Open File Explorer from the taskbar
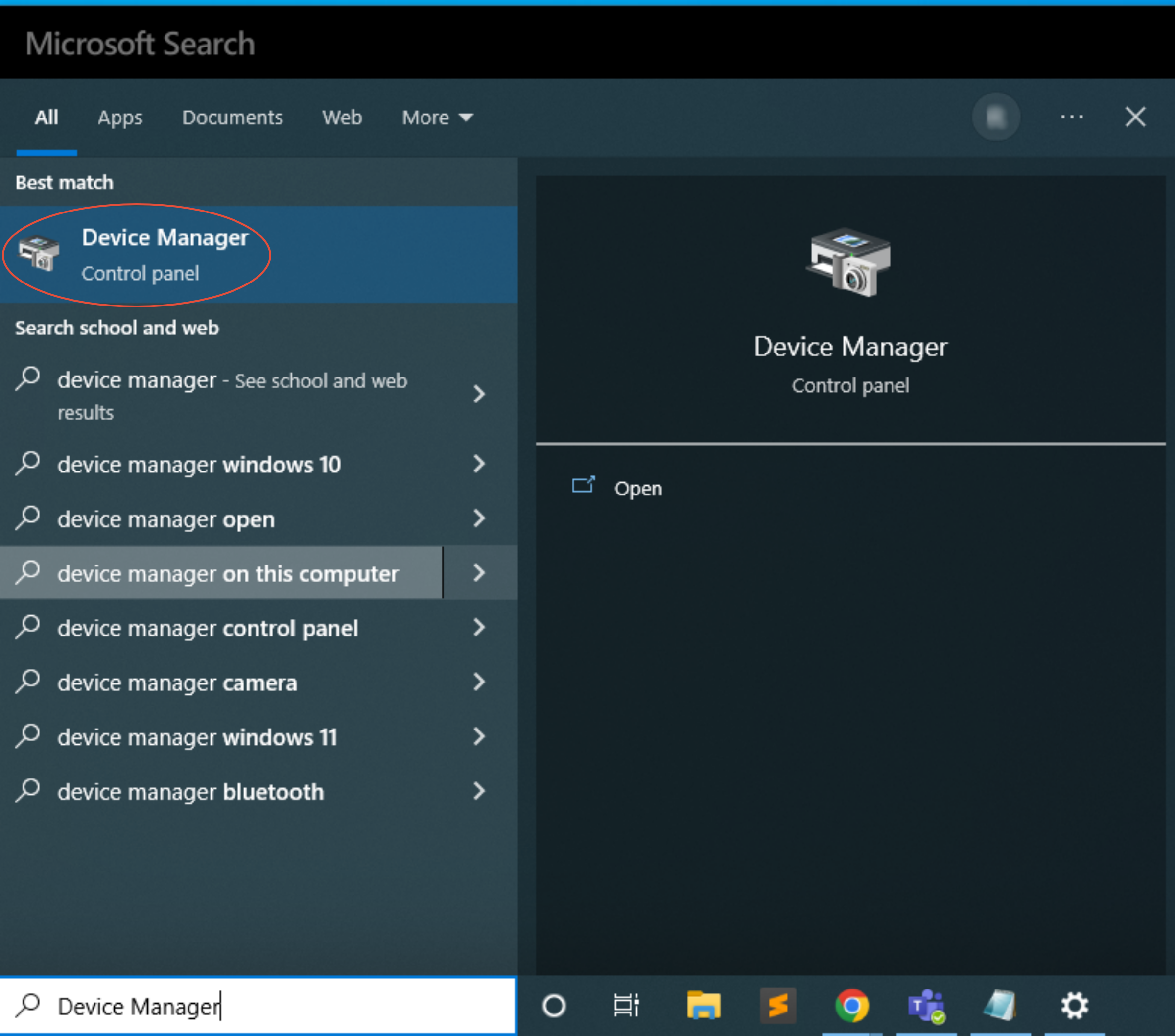The image size is (1175, 1036). pos(703,1006)
